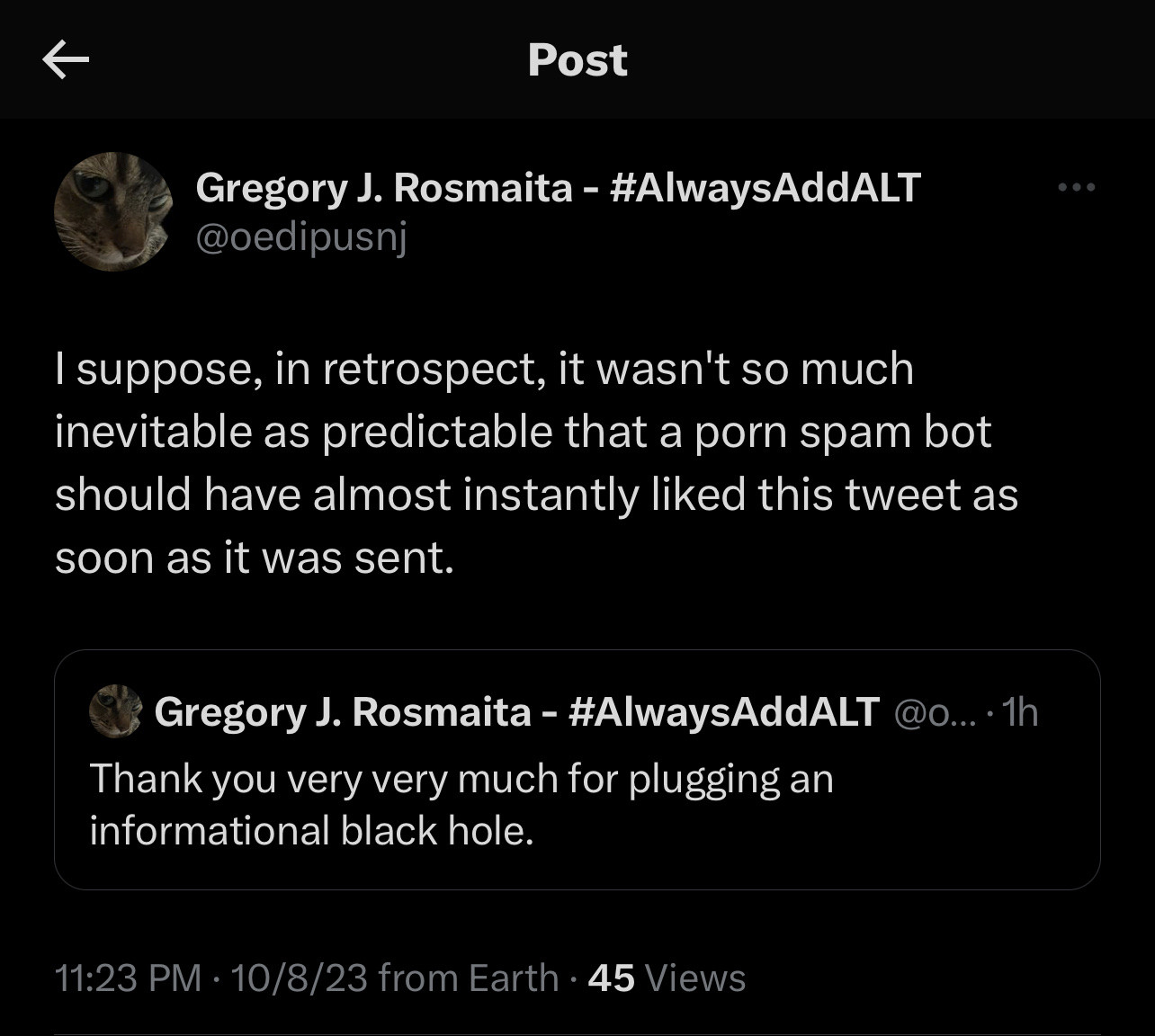Click the "1h" timestamp on quoted post
The width and height of the screenshot is (1155, 1036).
tap(1020, 712)
